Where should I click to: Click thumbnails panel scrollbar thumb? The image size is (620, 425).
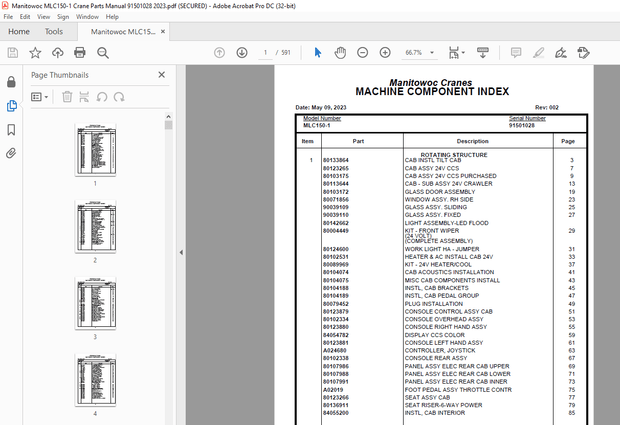(168, 125)
